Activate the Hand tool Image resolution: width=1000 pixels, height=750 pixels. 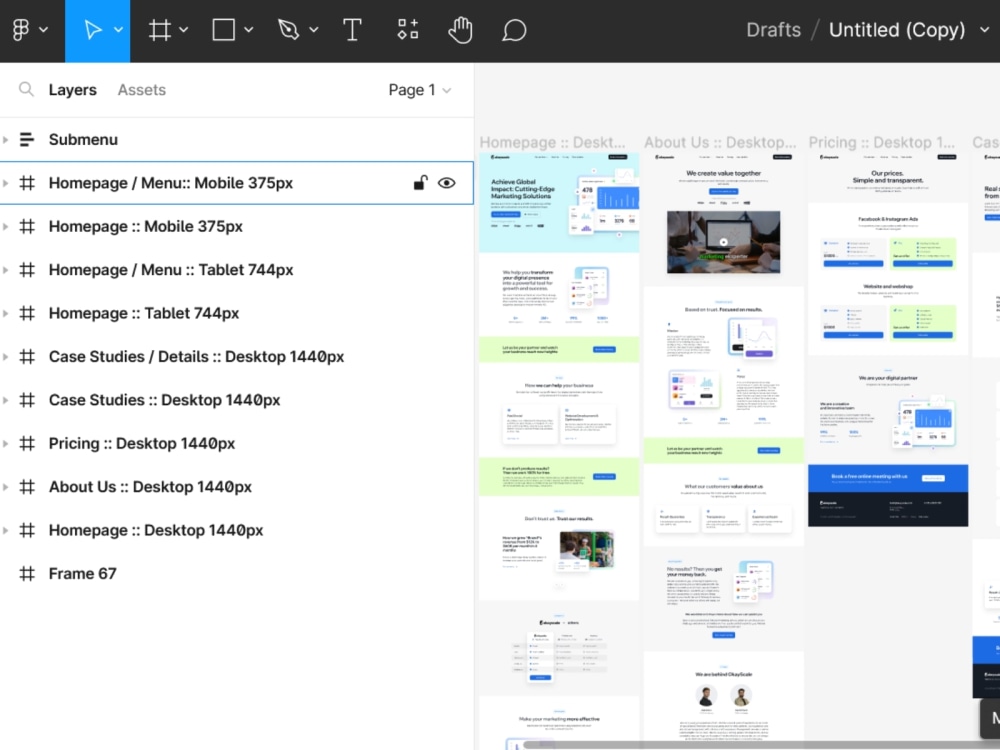tap(460, 29)
